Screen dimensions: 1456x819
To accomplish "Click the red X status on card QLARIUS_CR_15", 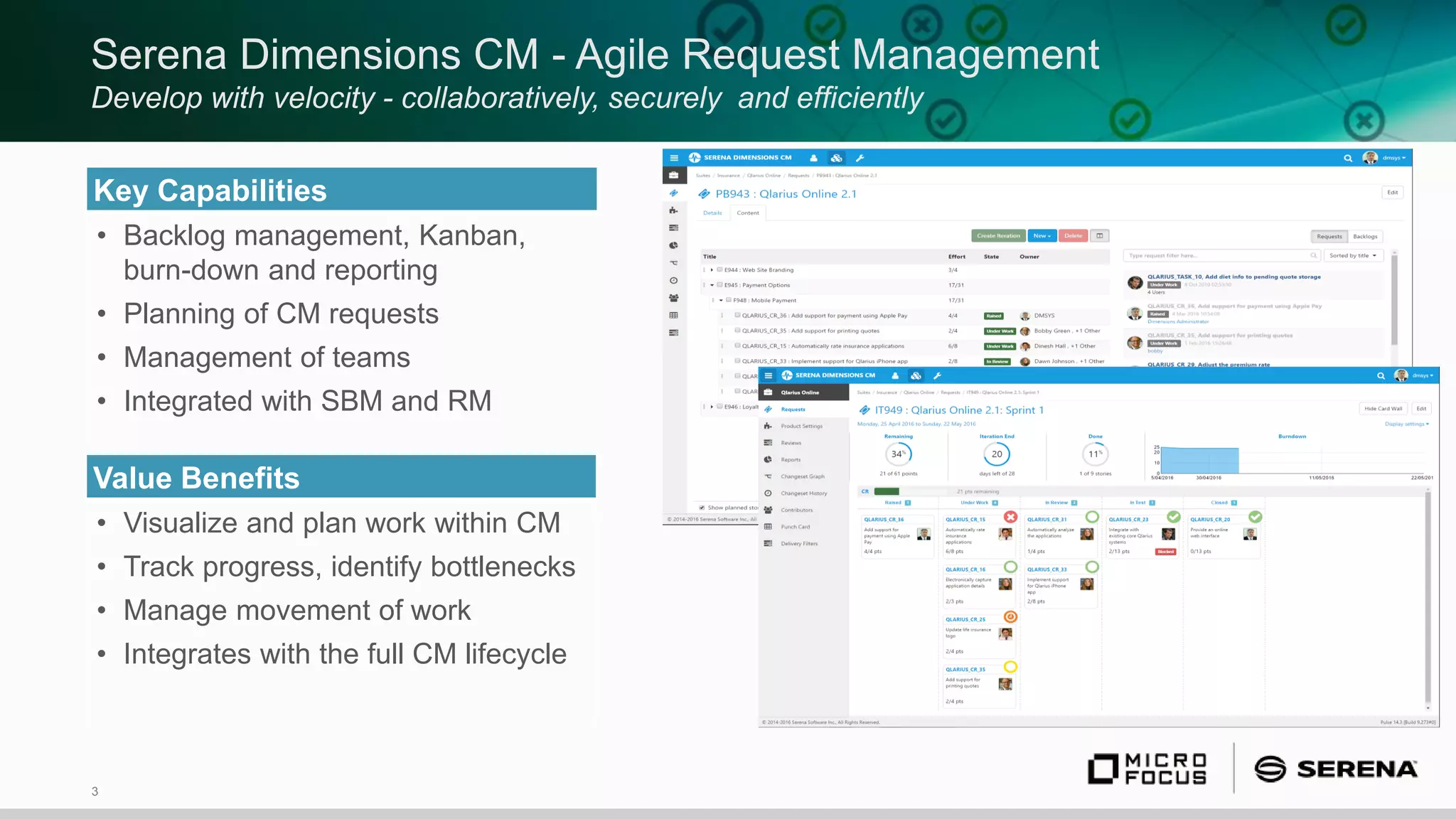I will point(1010,517).
